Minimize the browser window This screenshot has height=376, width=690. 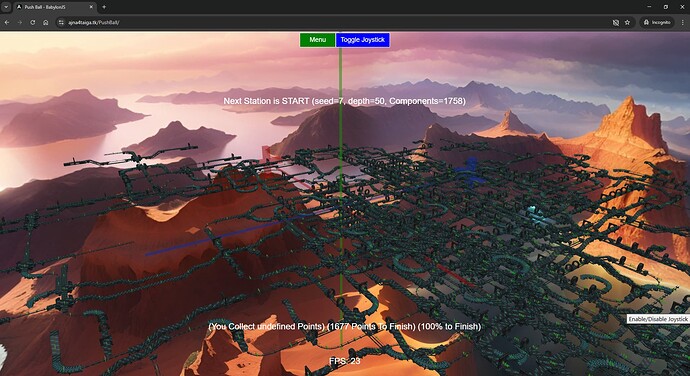click(649, 7)
